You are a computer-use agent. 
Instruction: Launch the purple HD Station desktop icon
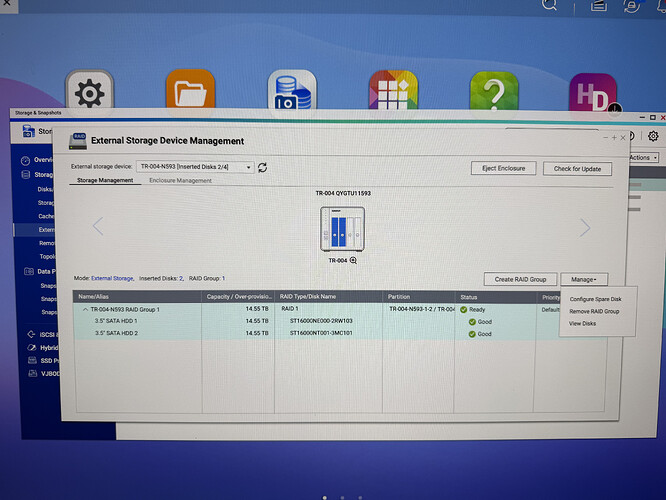pyautogui.click(x=593, y=93)
